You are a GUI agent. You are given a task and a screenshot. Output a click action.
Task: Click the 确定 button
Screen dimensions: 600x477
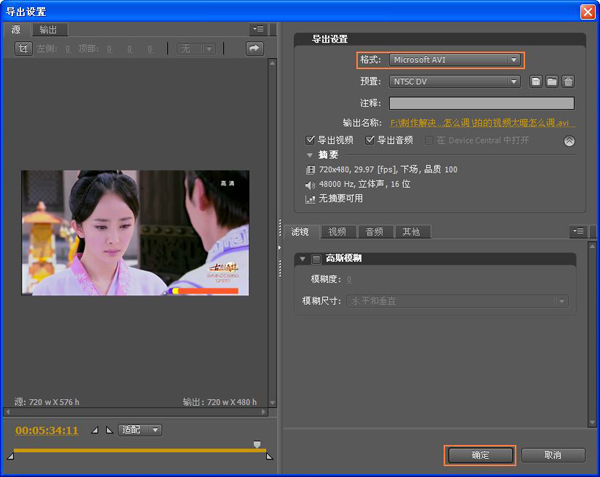pyautogui.click(x=480, y=455)
